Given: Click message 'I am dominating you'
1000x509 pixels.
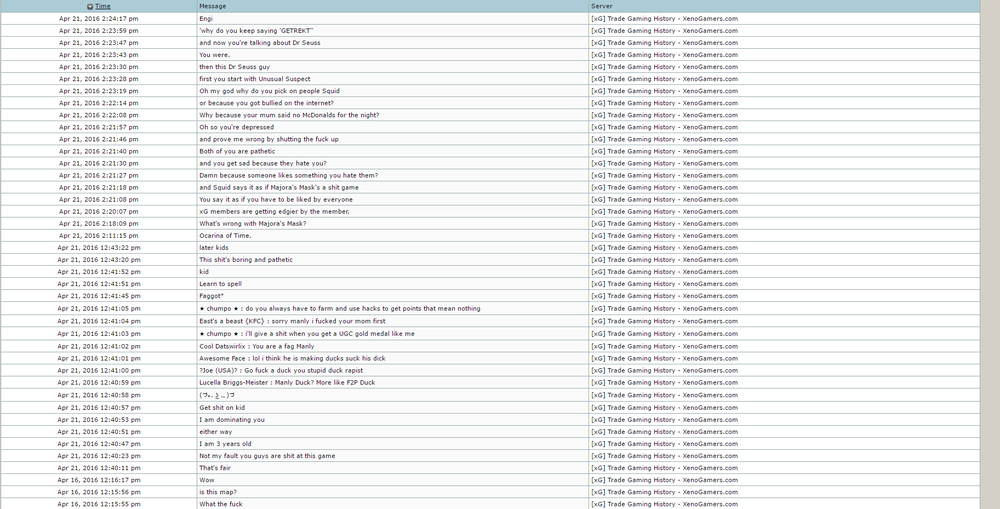Looking at the screenshot, I should pyautogui.click(x=232, y=420).
